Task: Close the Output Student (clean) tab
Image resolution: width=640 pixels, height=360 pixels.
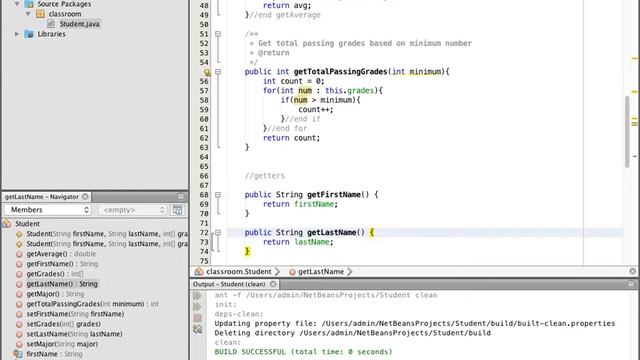Action: coord(273,284)
